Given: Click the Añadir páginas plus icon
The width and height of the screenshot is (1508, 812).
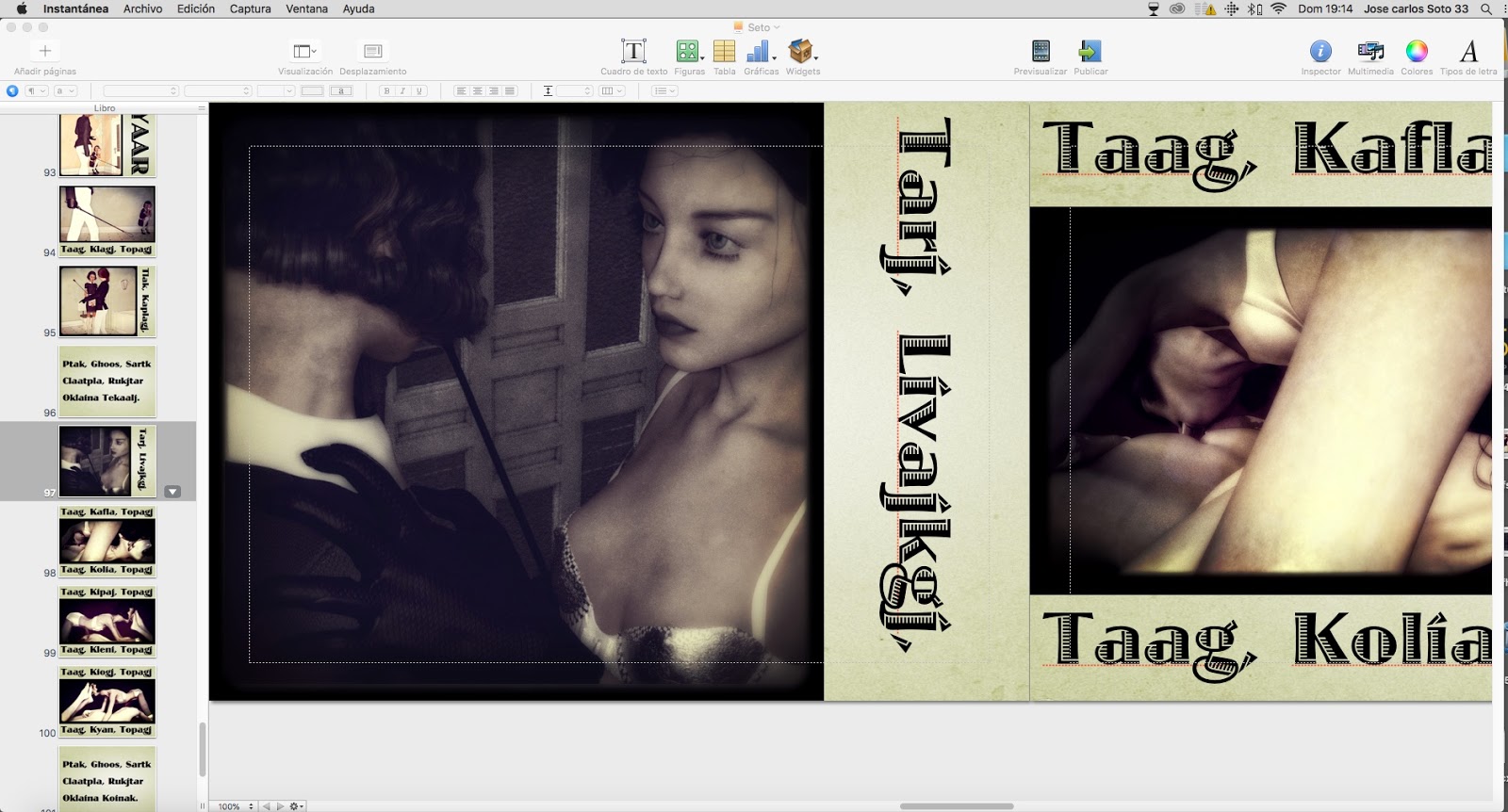Looking at the screenshot, I should point(44,51).
